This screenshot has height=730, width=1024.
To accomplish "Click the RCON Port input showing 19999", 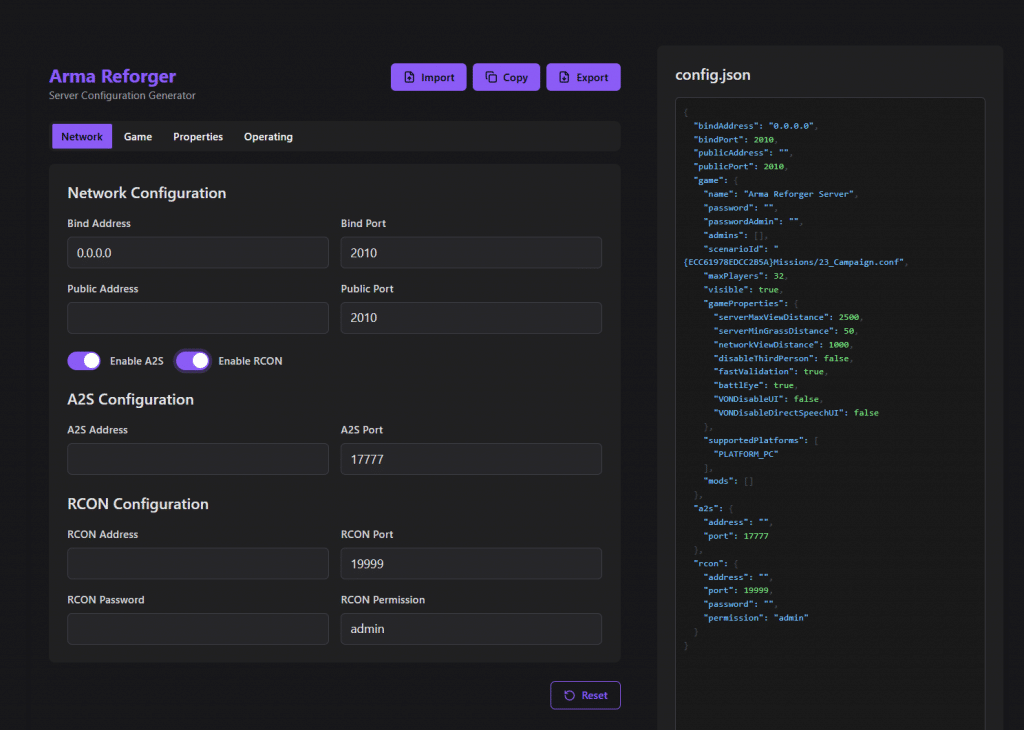I will click(470, 563).
